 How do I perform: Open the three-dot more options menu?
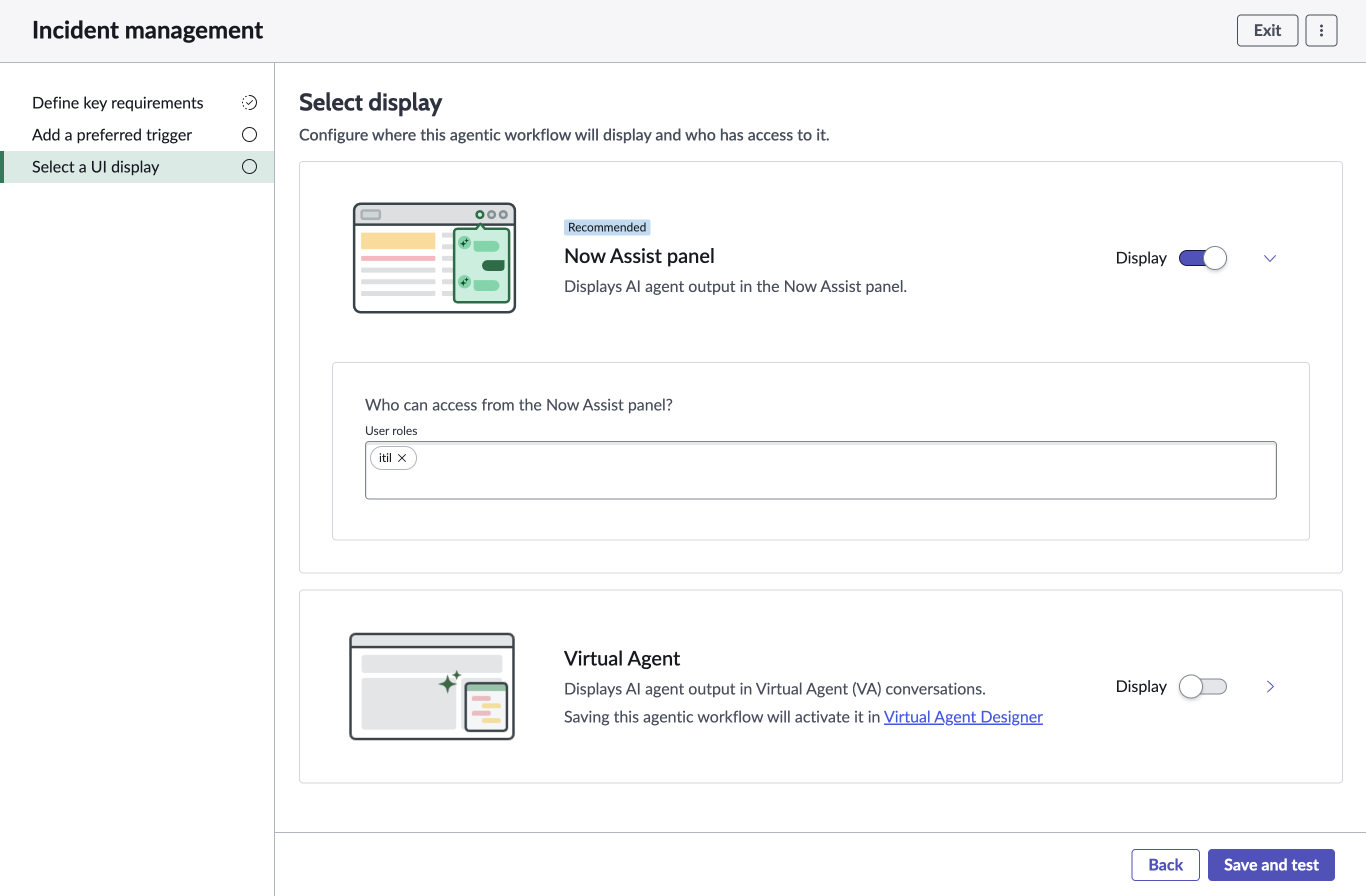(1320, 30)
